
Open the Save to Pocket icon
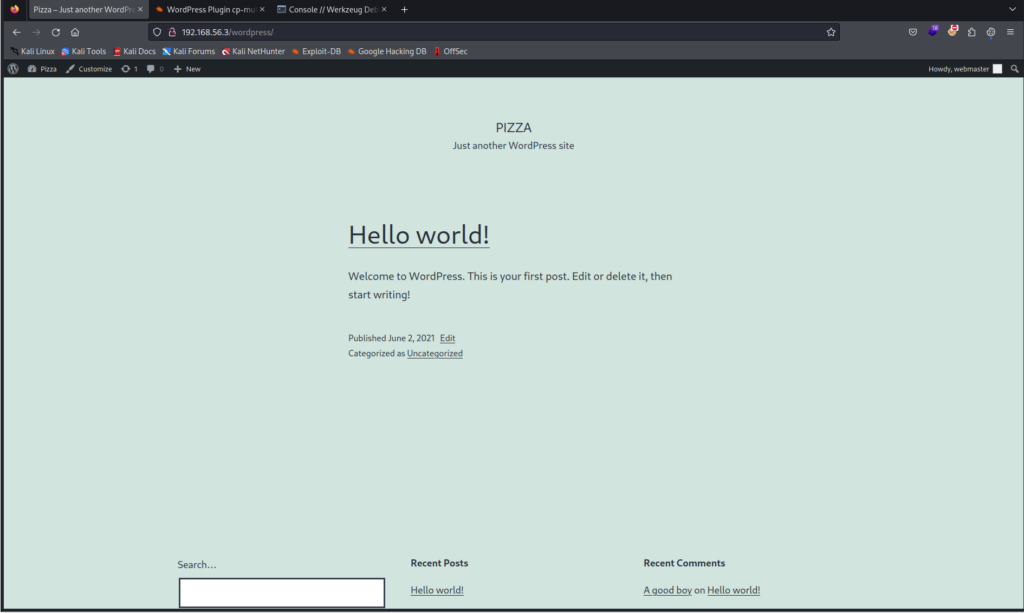pos(913,32)
